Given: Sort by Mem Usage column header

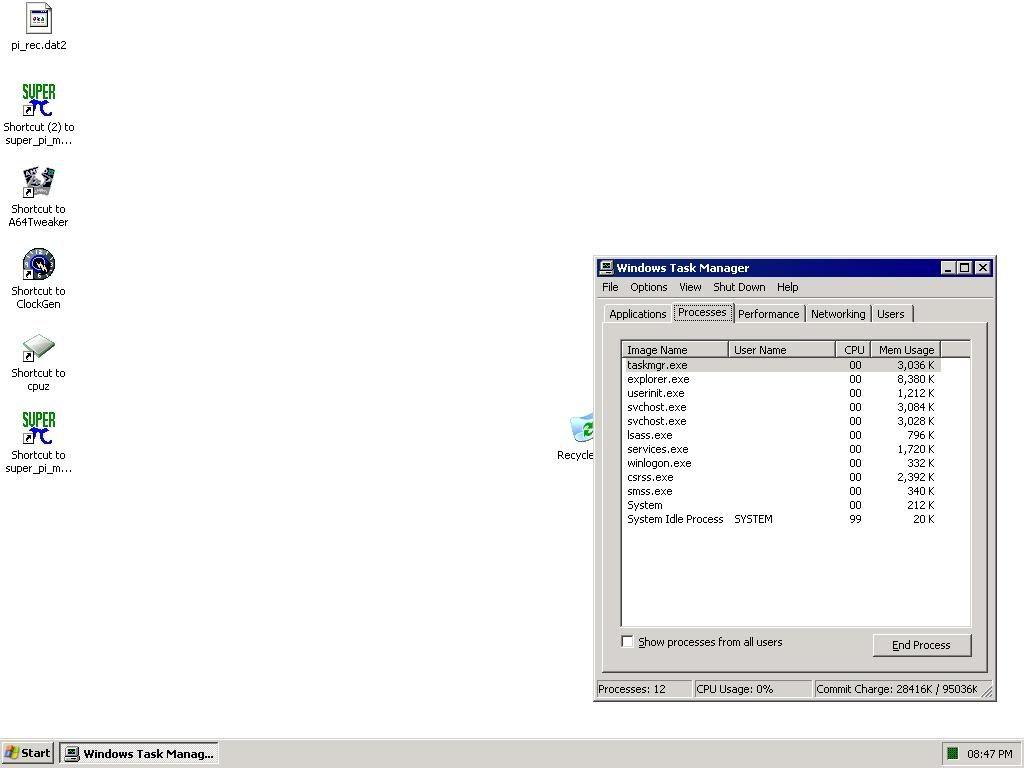Looking at the screenshot, I should click(x=906, y=349).
